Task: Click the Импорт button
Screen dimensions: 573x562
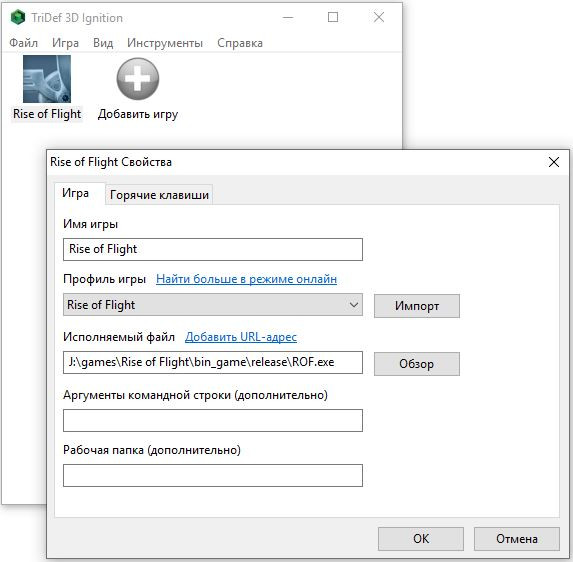Action: [417, 306]
